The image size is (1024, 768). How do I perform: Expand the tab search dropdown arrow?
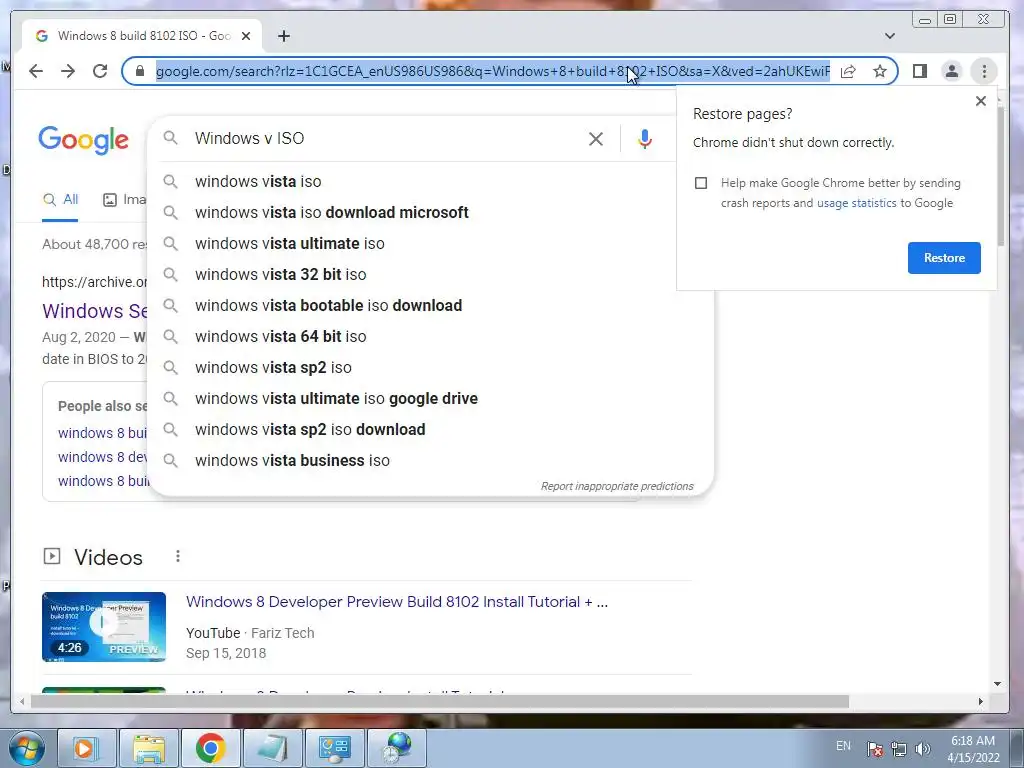click(x=889, y=36)
